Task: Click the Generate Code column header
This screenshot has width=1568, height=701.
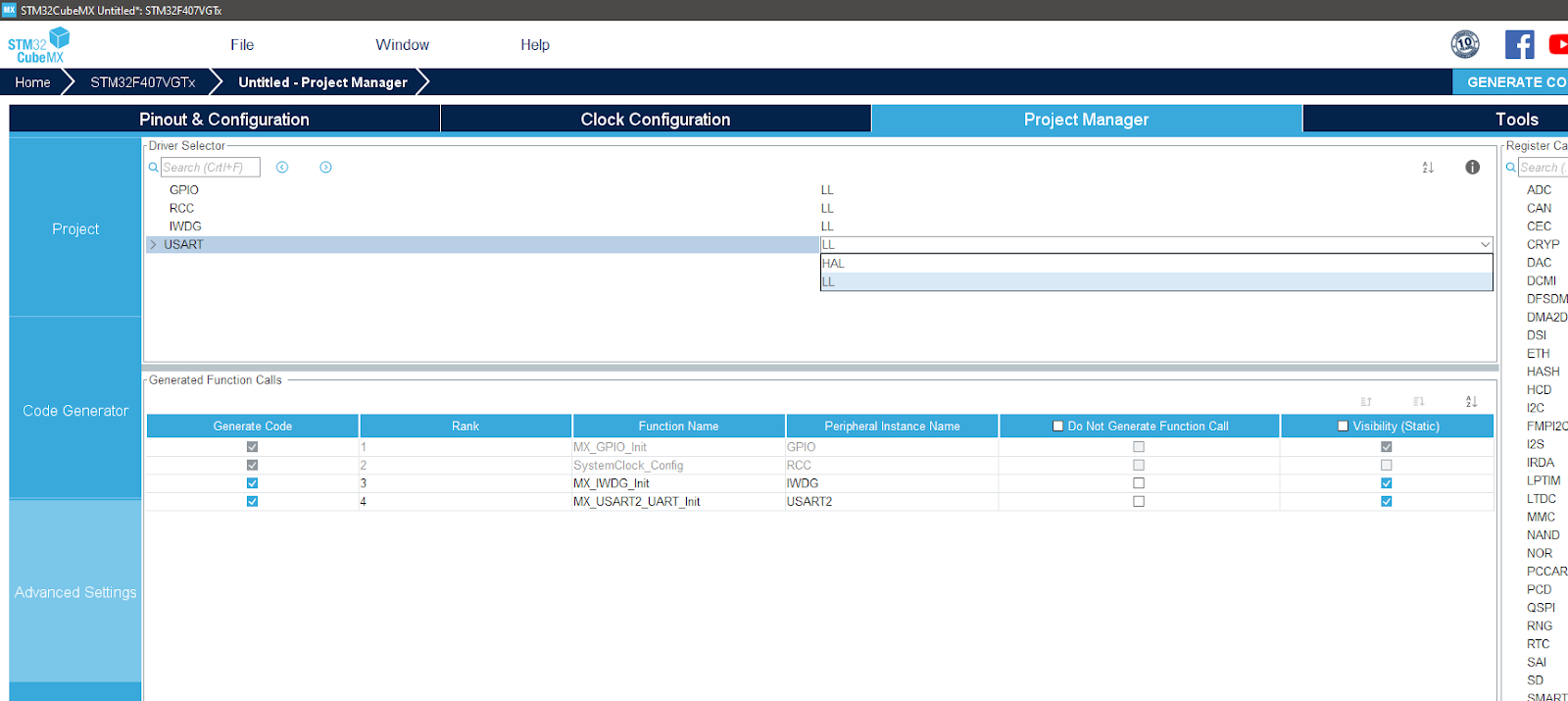Action: pos(252,426)
